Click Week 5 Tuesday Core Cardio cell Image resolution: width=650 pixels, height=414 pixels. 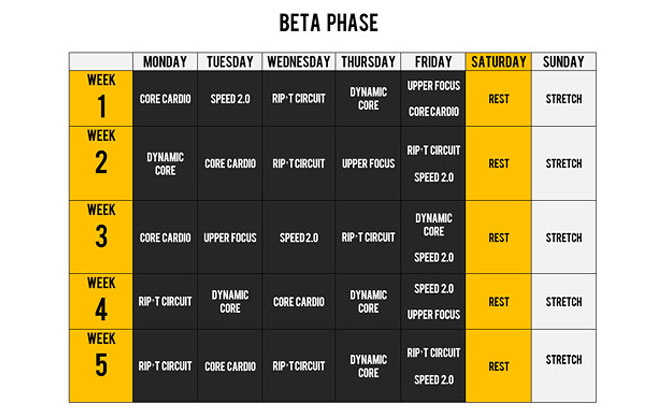point(230,366)
